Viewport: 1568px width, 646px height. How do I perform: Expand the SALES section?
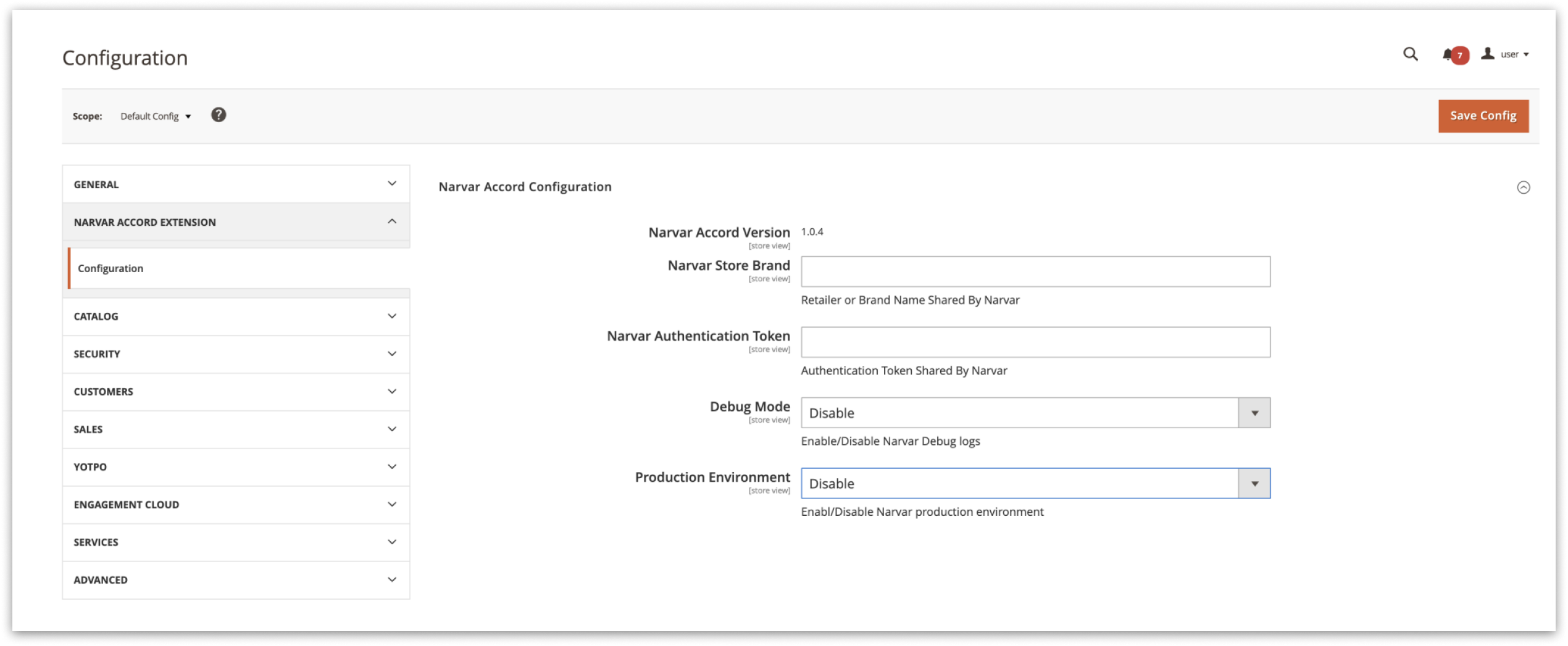(236, 429)
